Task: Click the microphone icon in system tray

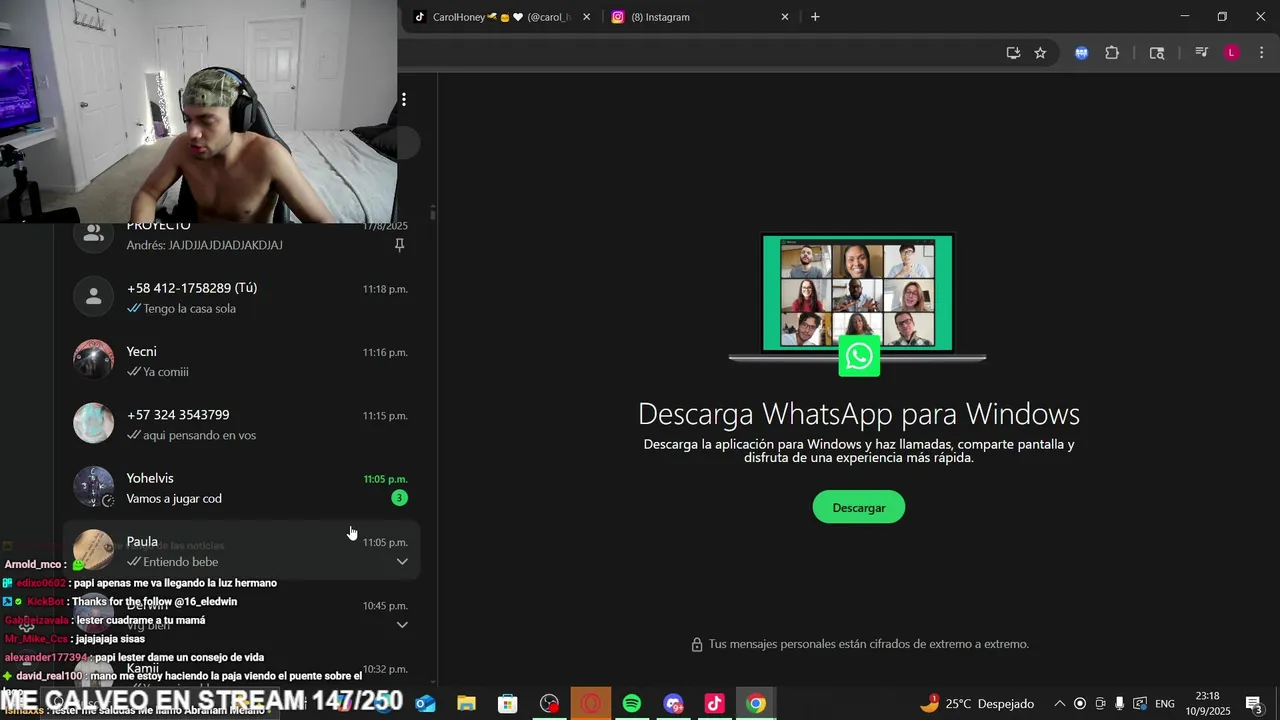Action: pos(1120,704)
